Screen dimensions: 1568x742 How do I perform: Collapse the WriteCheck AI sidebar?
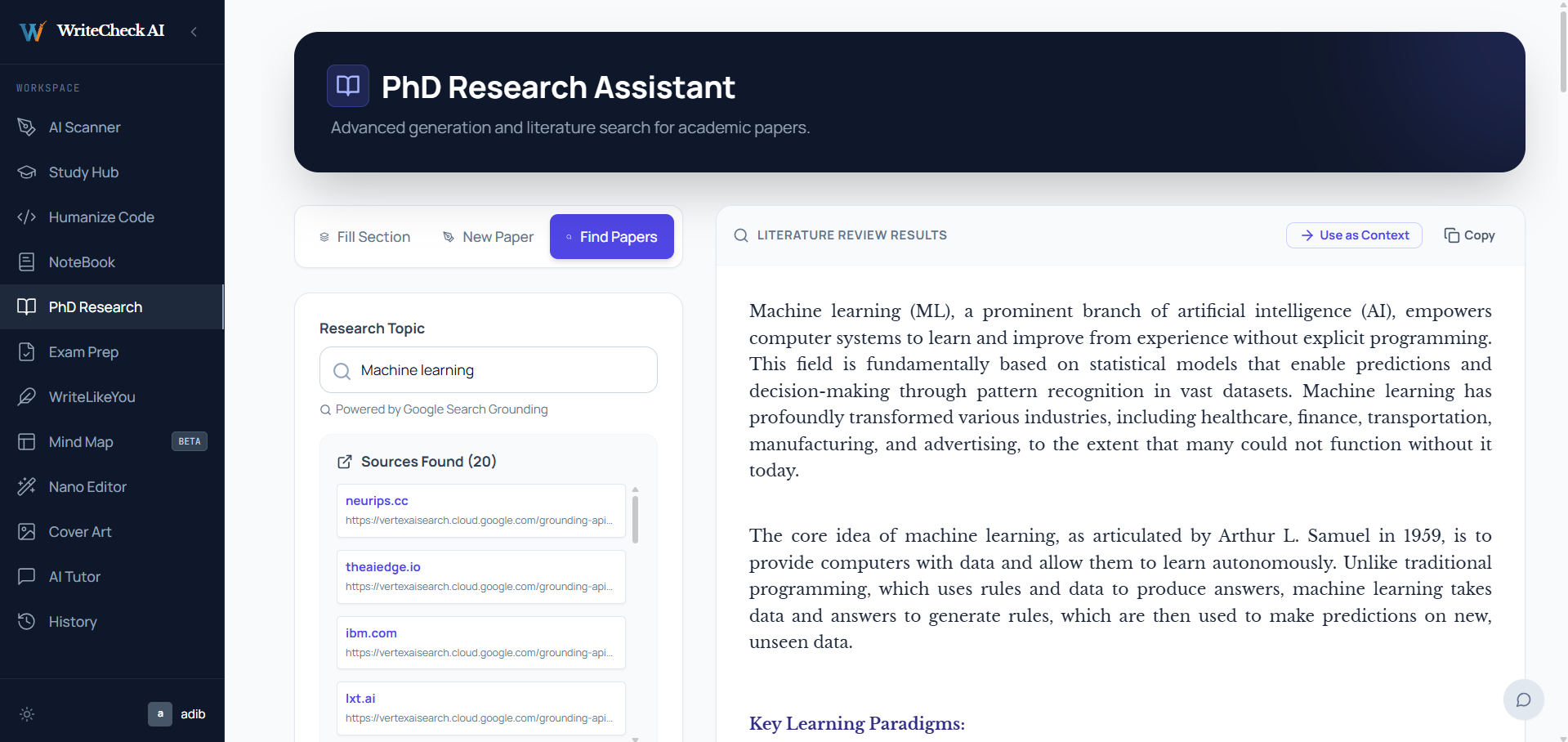click(194, 32)
